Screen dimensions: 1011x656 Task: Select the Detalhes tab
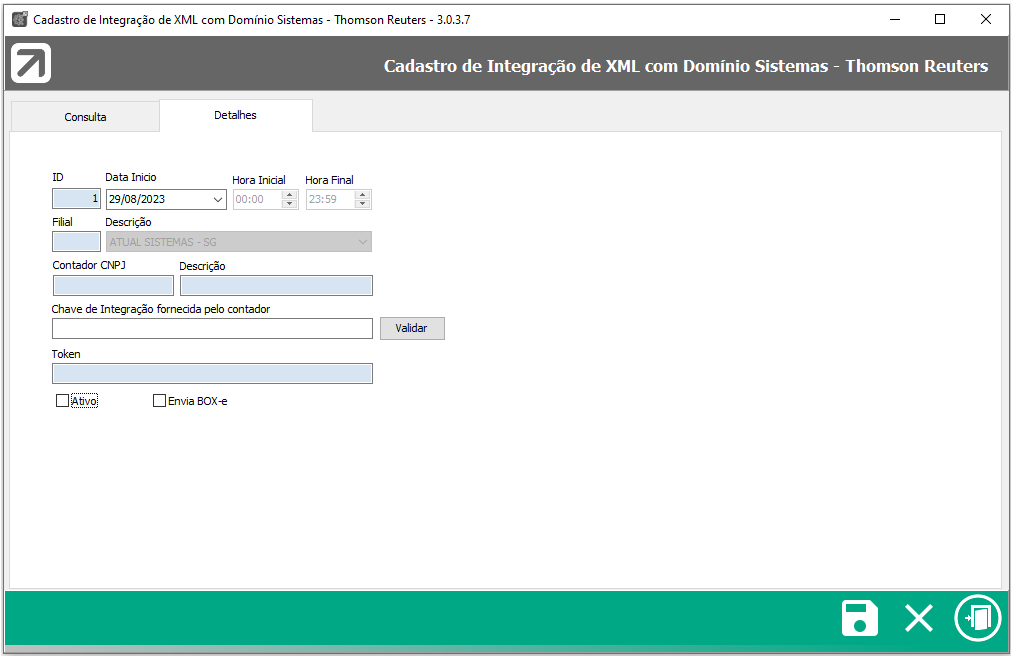point(235,115)
